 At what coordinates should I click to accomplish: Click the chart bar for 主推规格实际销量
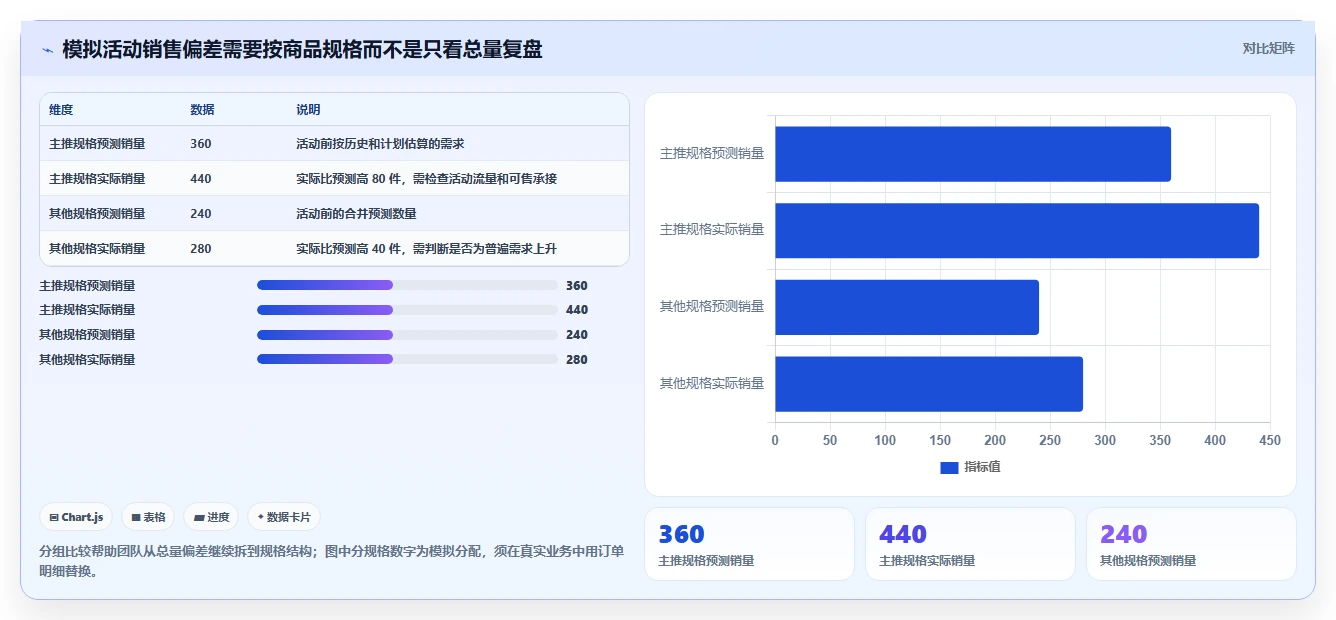point(1017,230)
